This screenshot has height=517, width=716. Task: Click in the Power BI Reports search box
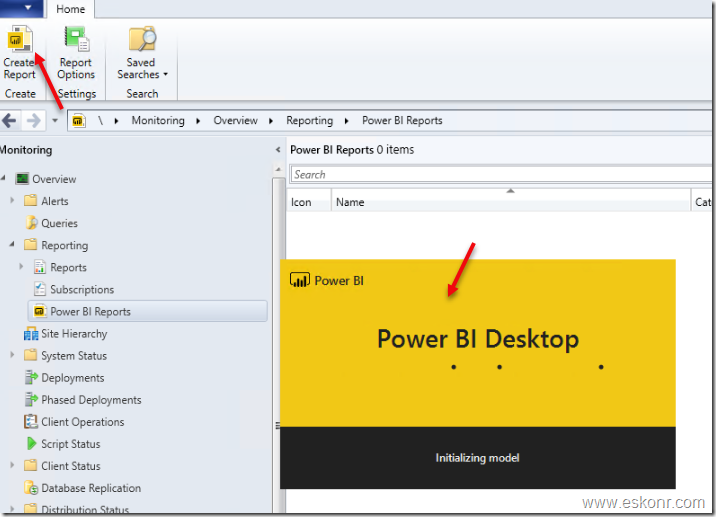coord(501,174)
